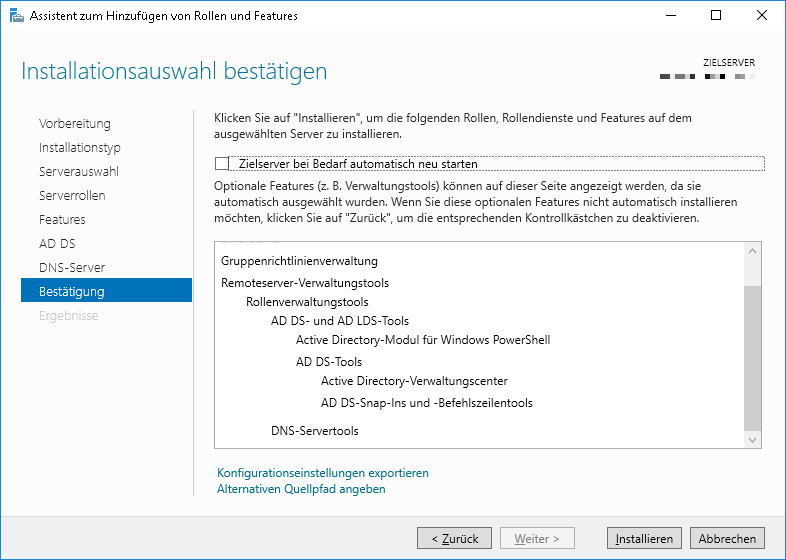Select Gruppenrichtlinienverwaltung in the list
Image resolution: width=786 pixels, height=560 pixels.
coord(299,261)
